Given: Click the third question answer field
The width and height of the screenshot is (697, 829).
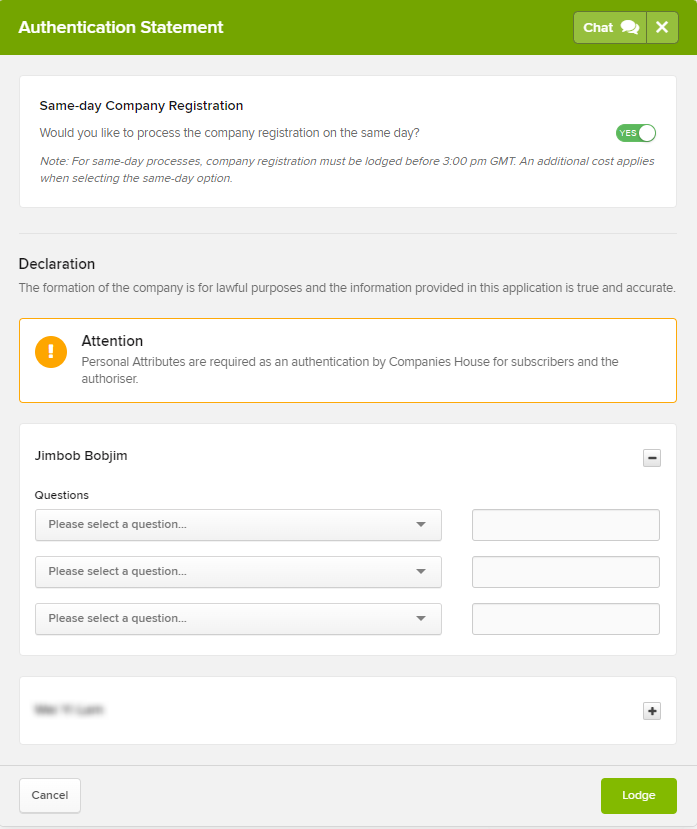Looking at the screenshot, I should [565, 619].
